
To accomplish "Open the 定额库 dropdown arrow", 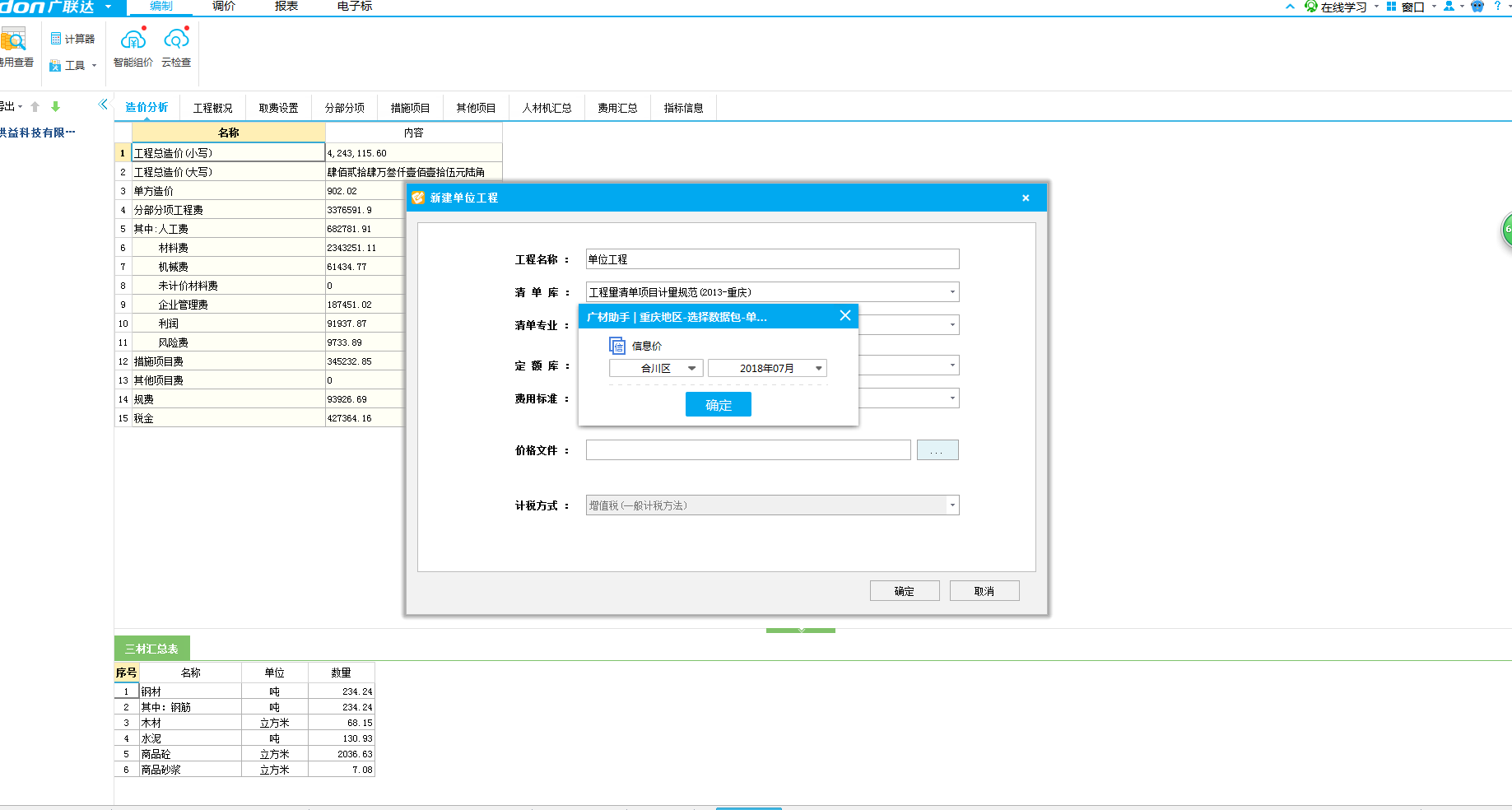I will (x=952, y=365).
